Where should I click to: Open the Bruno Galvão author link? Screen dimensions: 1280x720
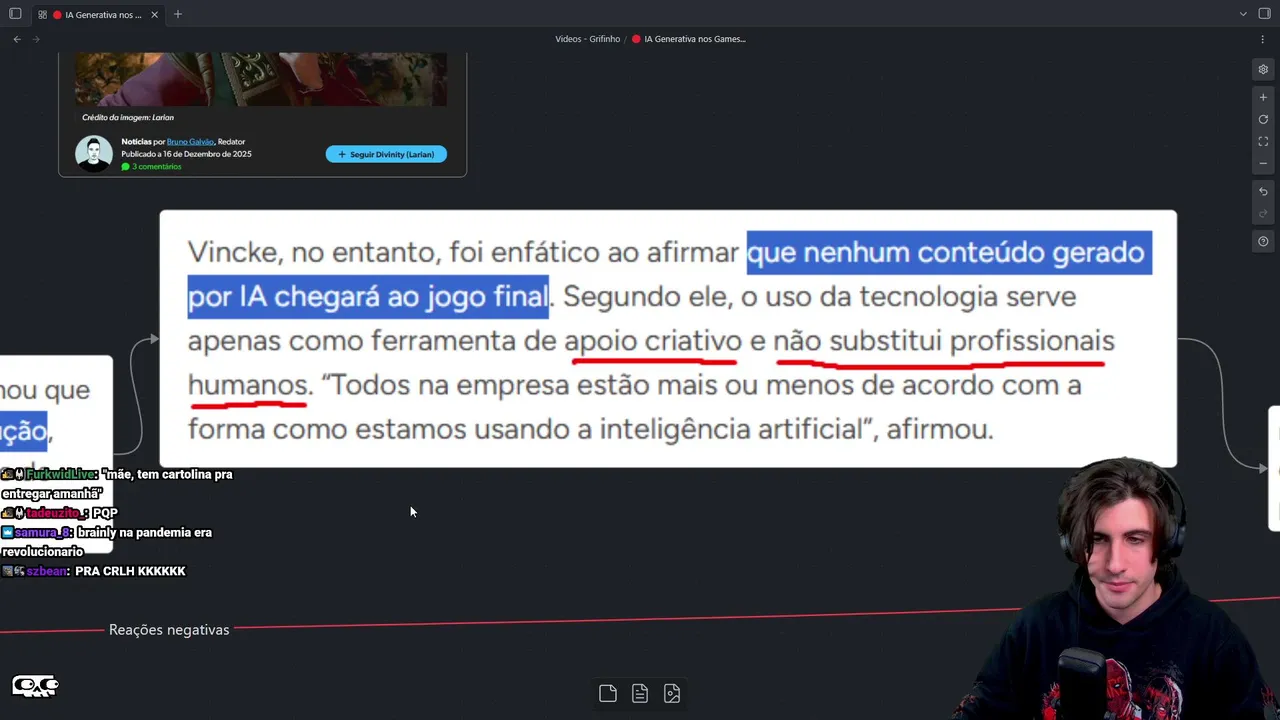point(190,142)
